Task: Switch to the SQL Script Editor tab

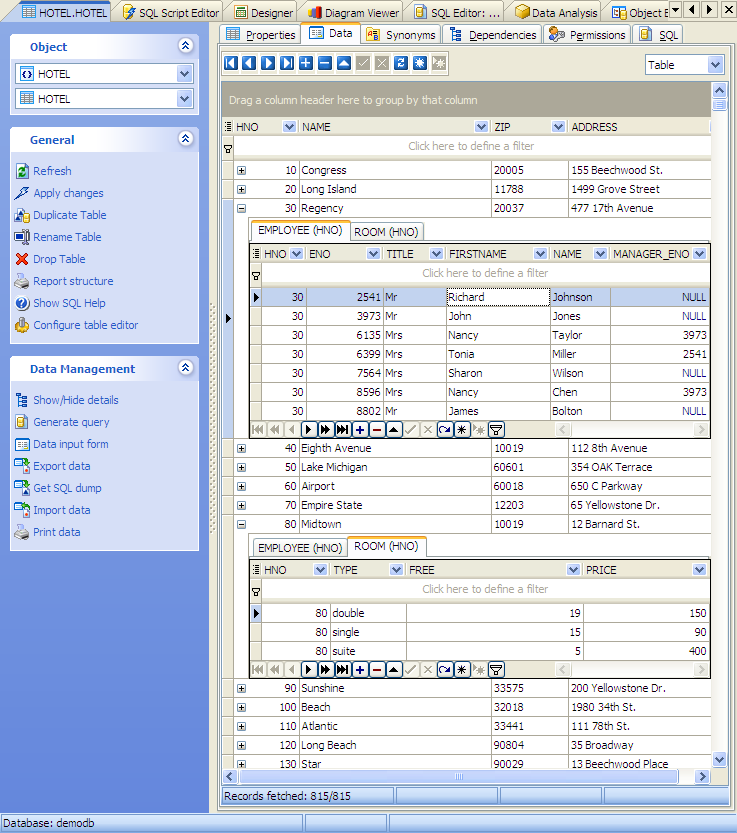Action: tap(171, 13)
